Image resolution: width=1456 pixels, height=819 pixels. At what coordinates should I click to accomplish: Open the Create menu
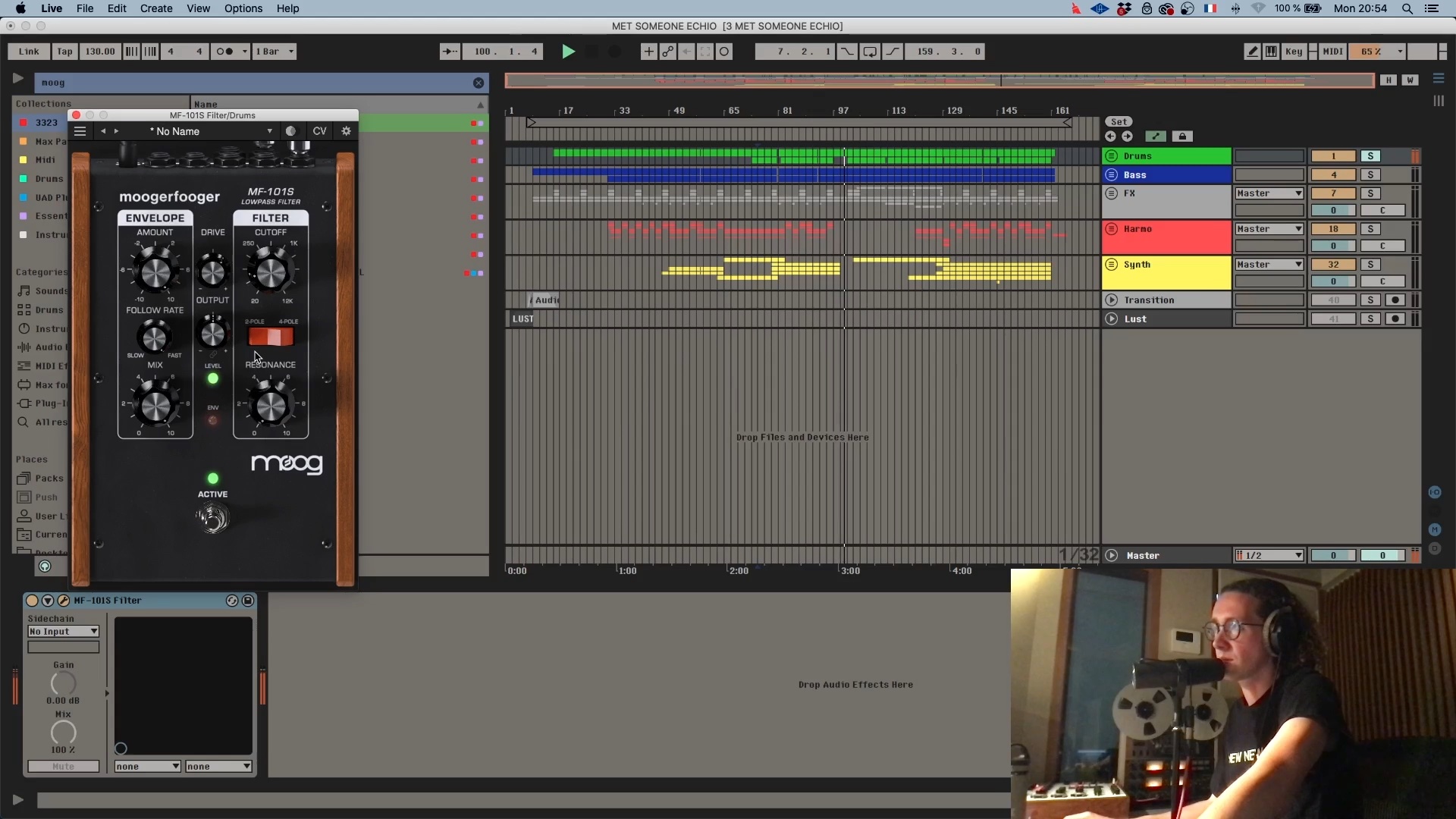click(156, 8)
